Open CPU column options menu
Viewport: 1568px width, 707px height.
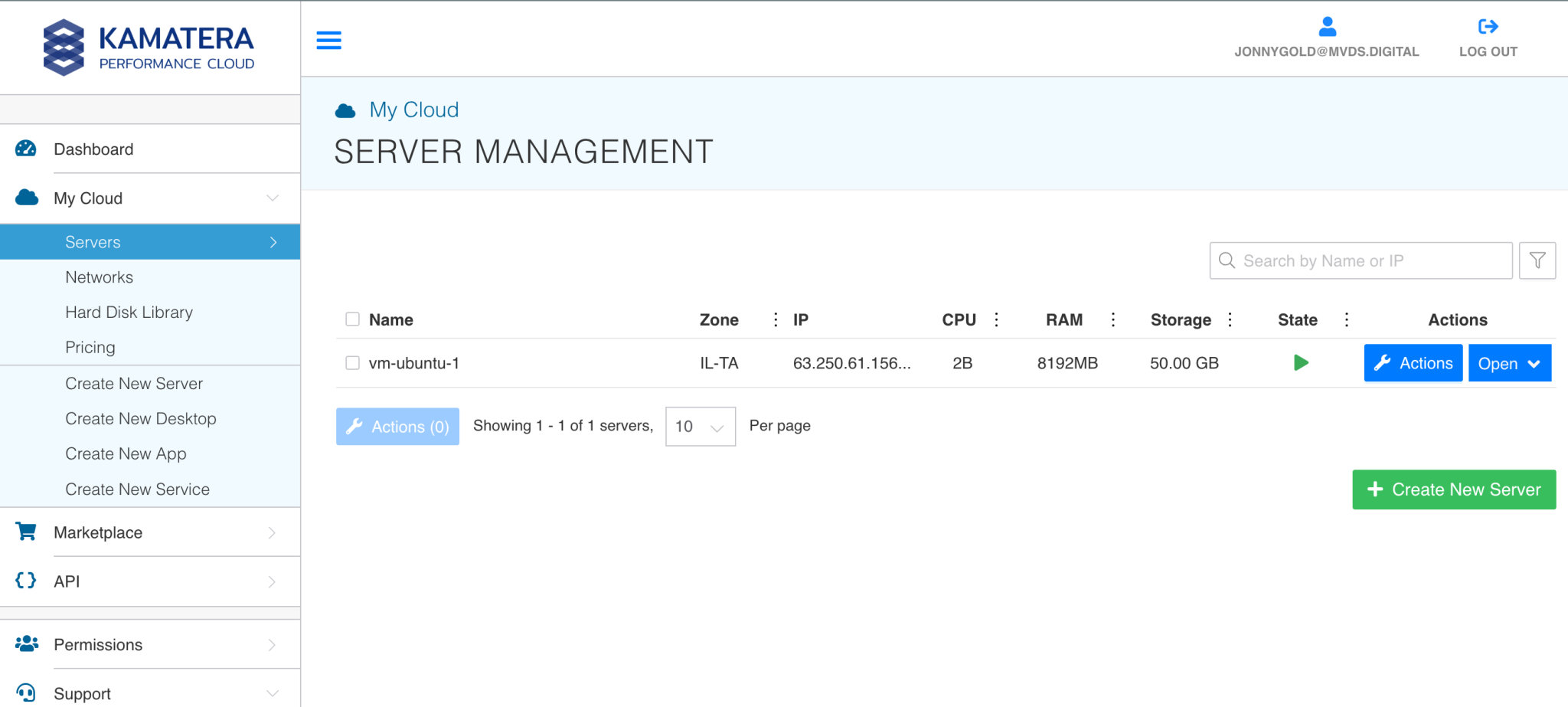[996, 319]
